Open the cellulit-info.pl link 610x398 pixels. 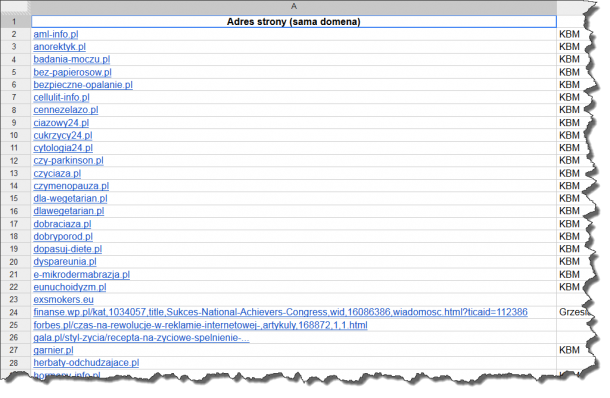coord(61,97)
